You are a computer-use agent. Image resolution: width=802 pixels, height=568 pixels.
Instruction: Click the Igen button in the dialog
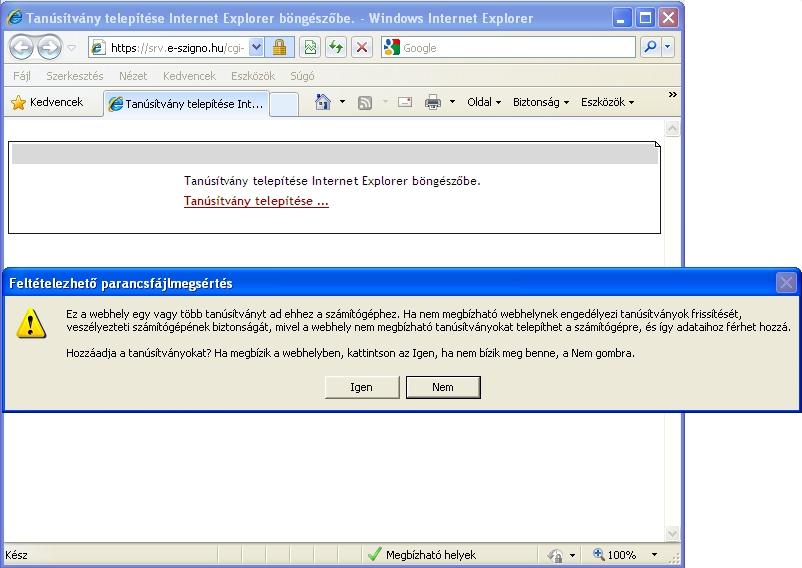click(x=362, y=387)
